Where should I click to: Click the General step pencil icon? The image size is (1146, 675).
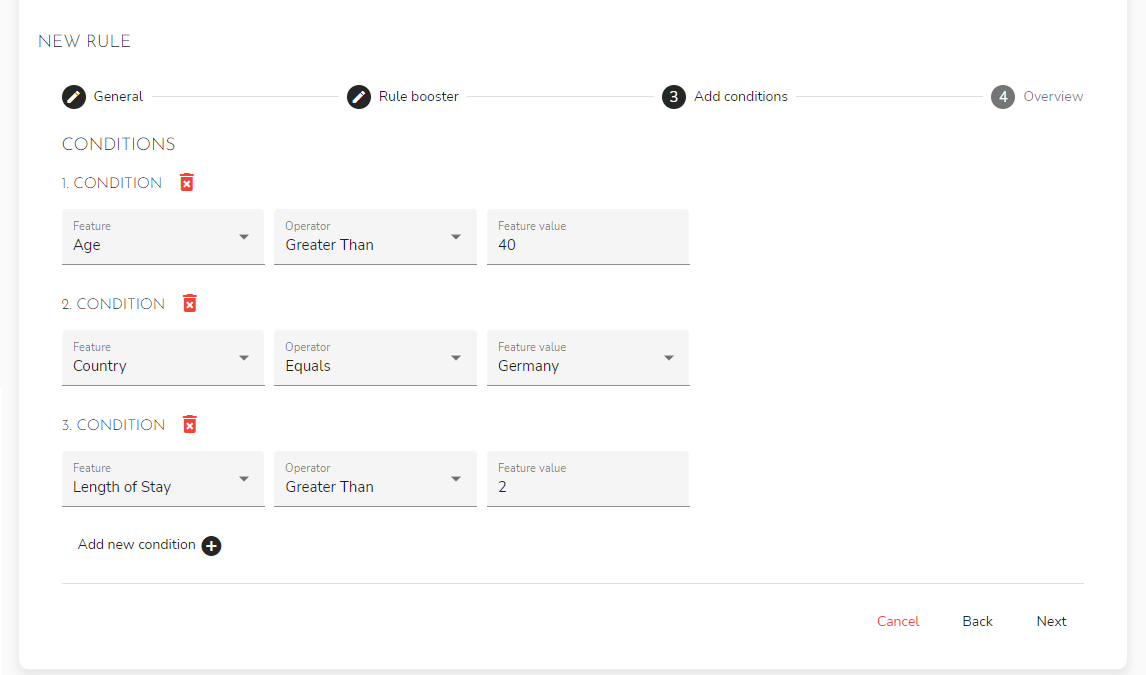(x=73, y=97)
